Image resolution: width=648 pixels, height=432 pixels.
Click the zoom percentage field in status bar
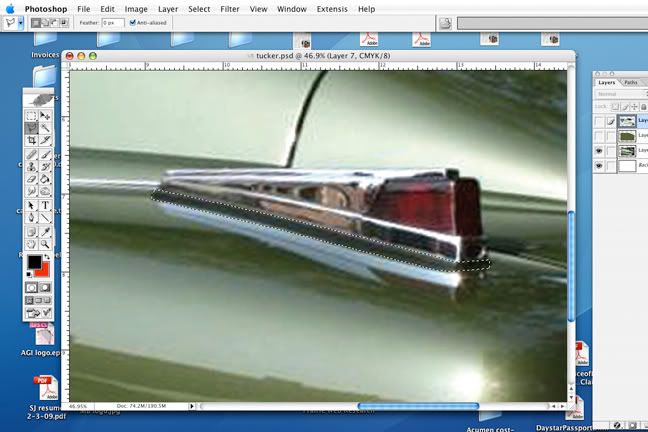click(79, 406)
